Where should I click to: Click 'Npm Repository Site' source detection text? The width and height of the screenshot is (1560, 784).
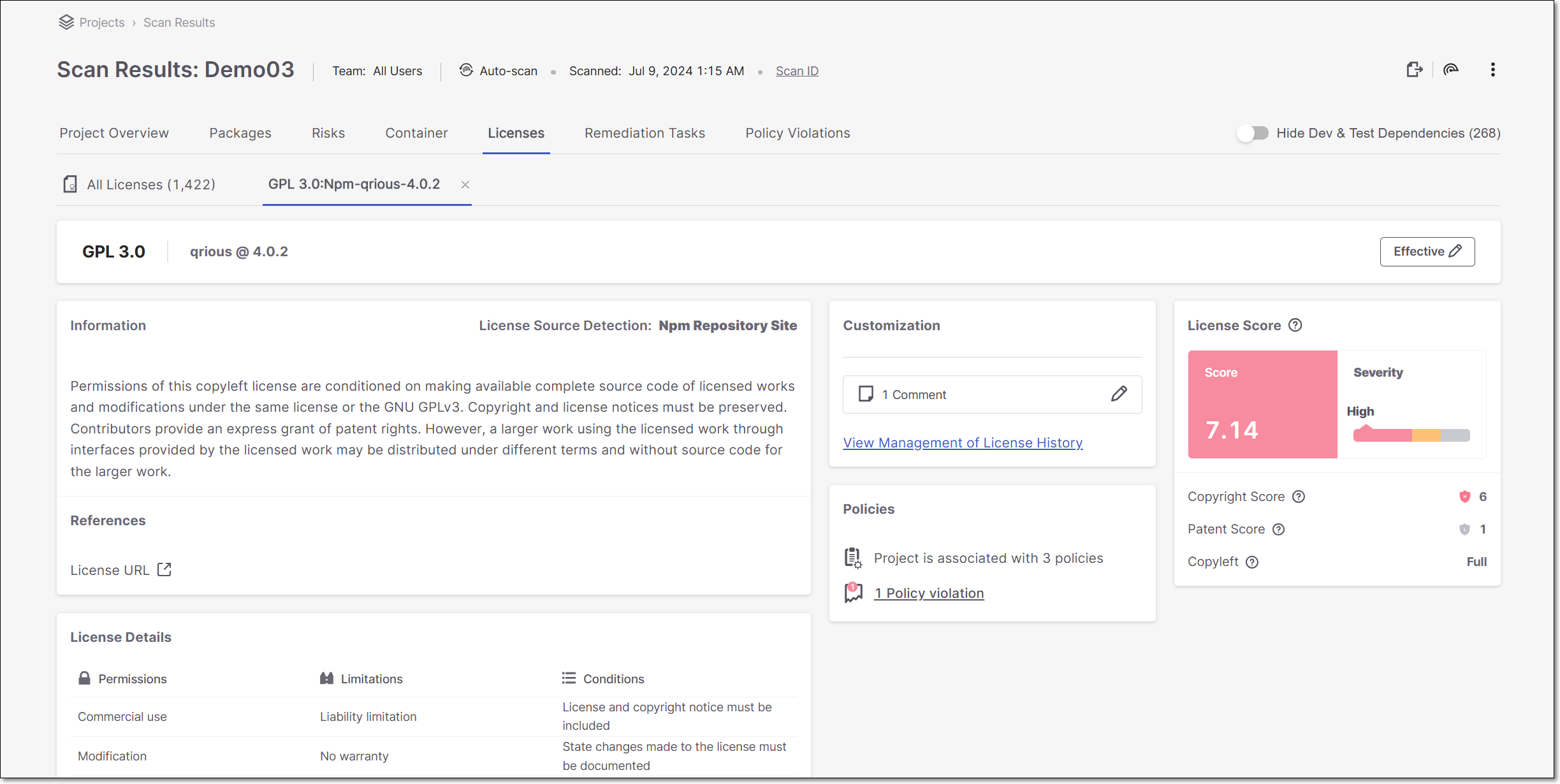[x=728, y=326]
